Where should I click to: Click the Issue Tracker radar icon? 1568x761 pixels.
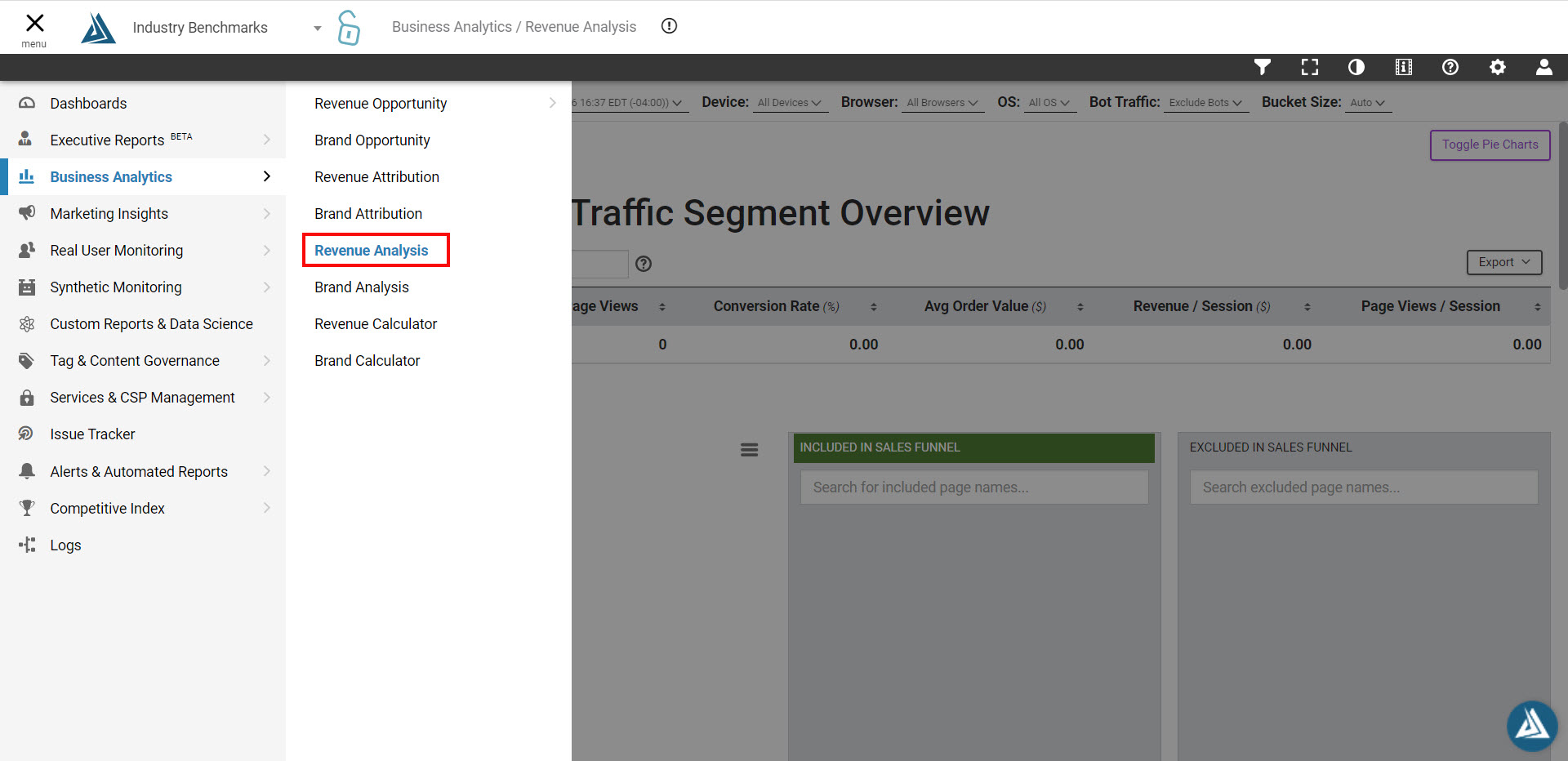tap(27, 434)
